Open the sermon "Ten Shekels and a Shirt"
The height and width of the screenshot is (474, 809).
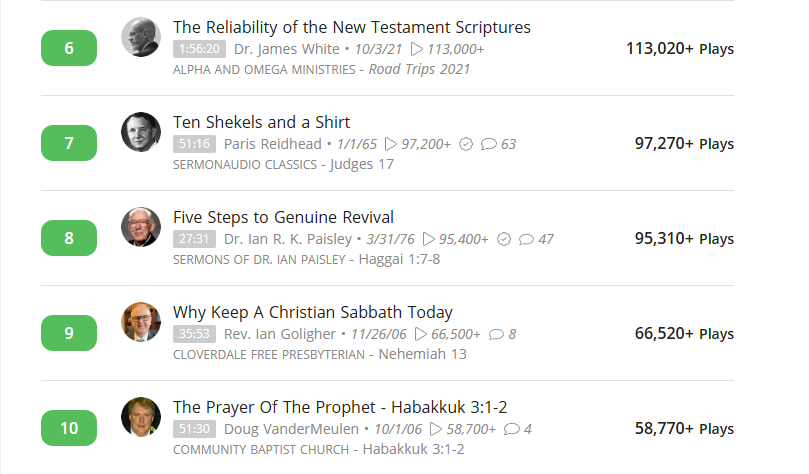pyautogui.click(x=261, y=122)
